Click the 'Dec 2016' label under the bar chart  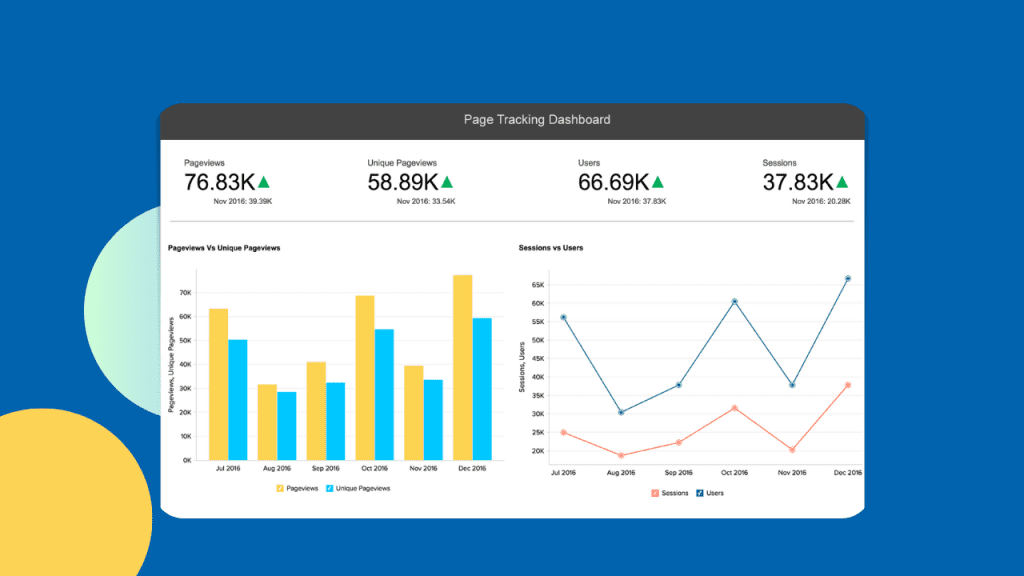(x=472, y=468)
